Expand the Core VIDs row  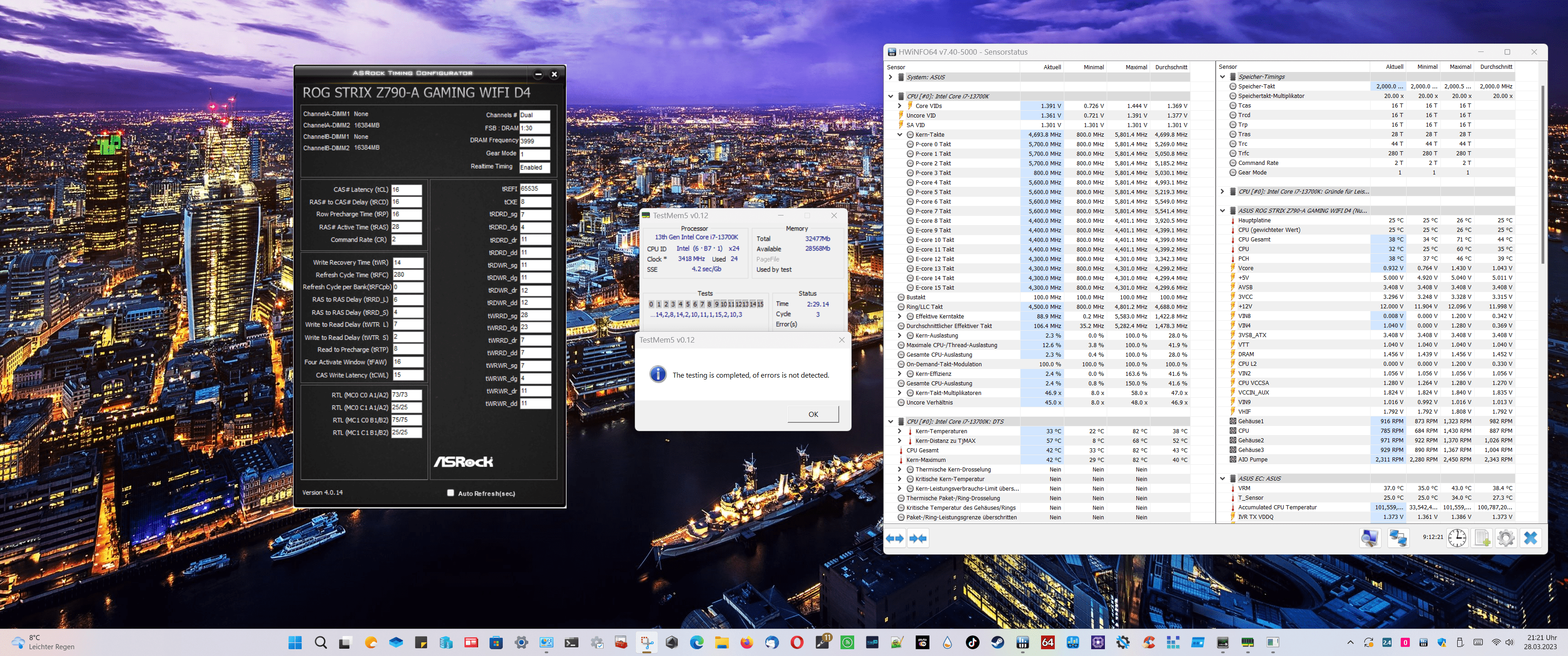point(900,106)
